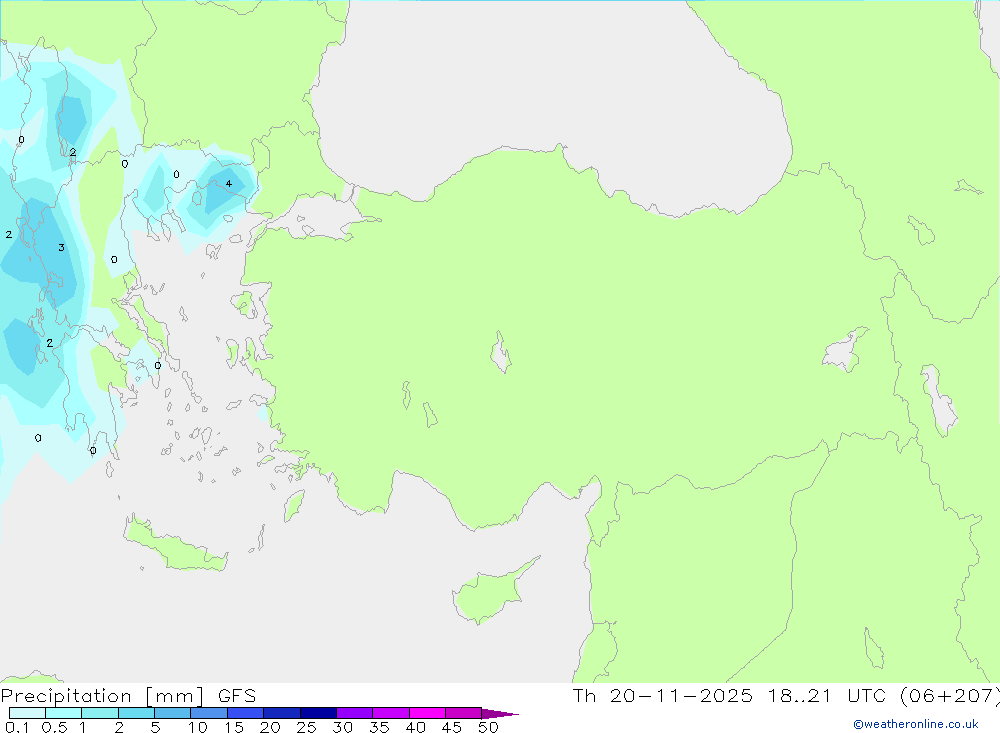Click the legend label "40"
Viewport: 1000px width, 733px height.
[415, 727]
